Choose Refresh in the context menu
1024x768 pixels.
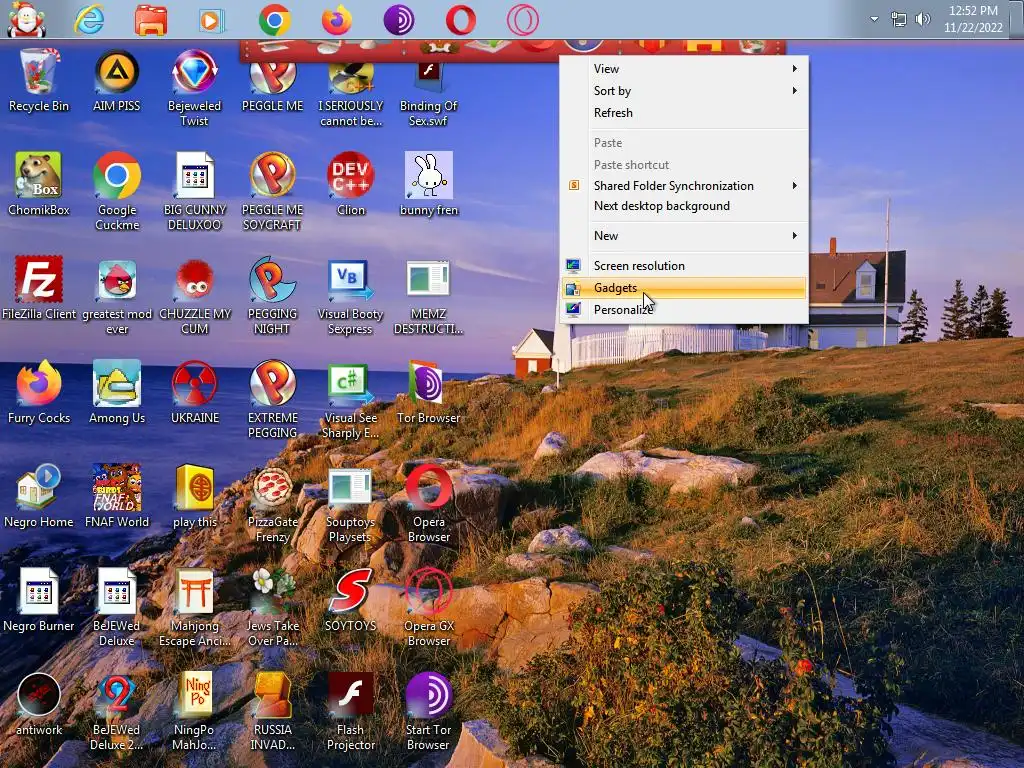(x=684, y=112)
